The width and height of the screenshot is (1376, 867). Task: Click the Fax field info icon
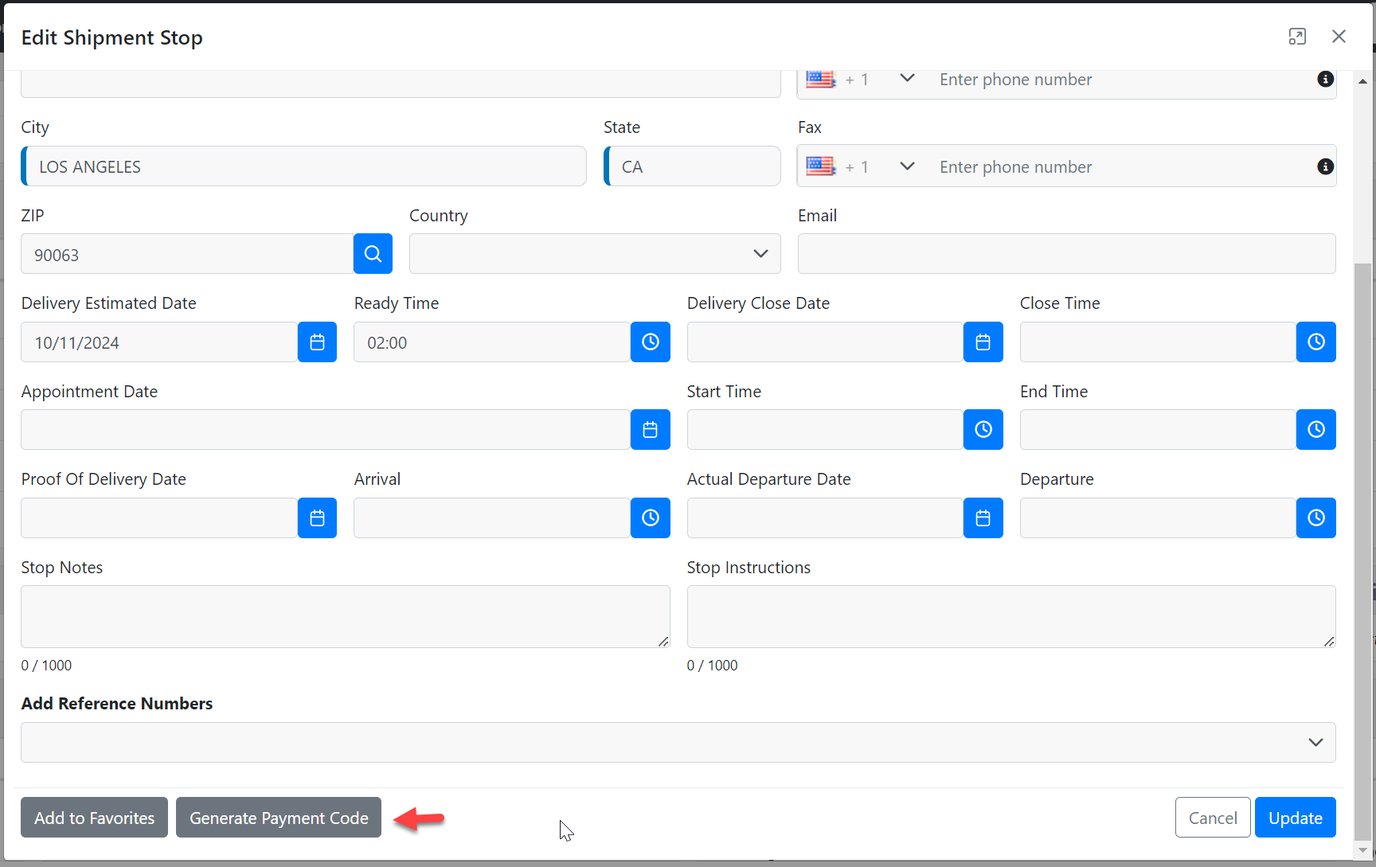pos(1325,166)
